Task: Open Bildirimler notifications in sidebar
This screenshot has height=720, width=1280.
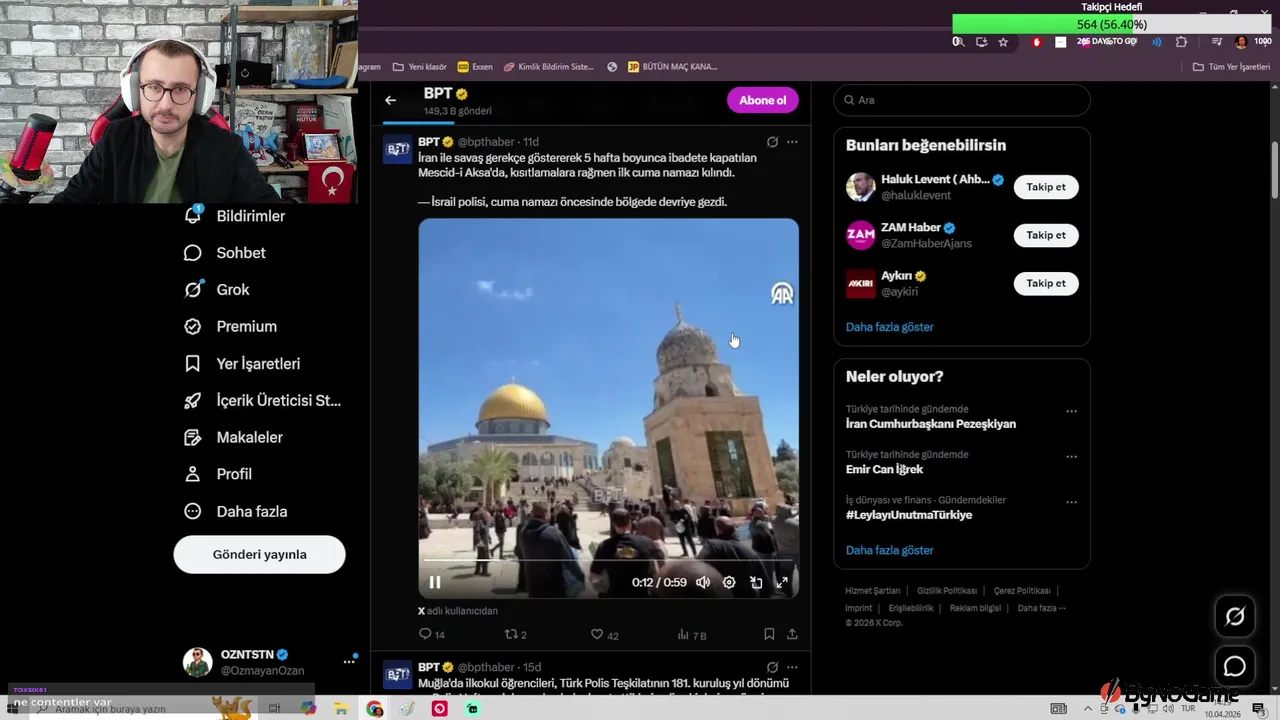Action: point(235,216)
